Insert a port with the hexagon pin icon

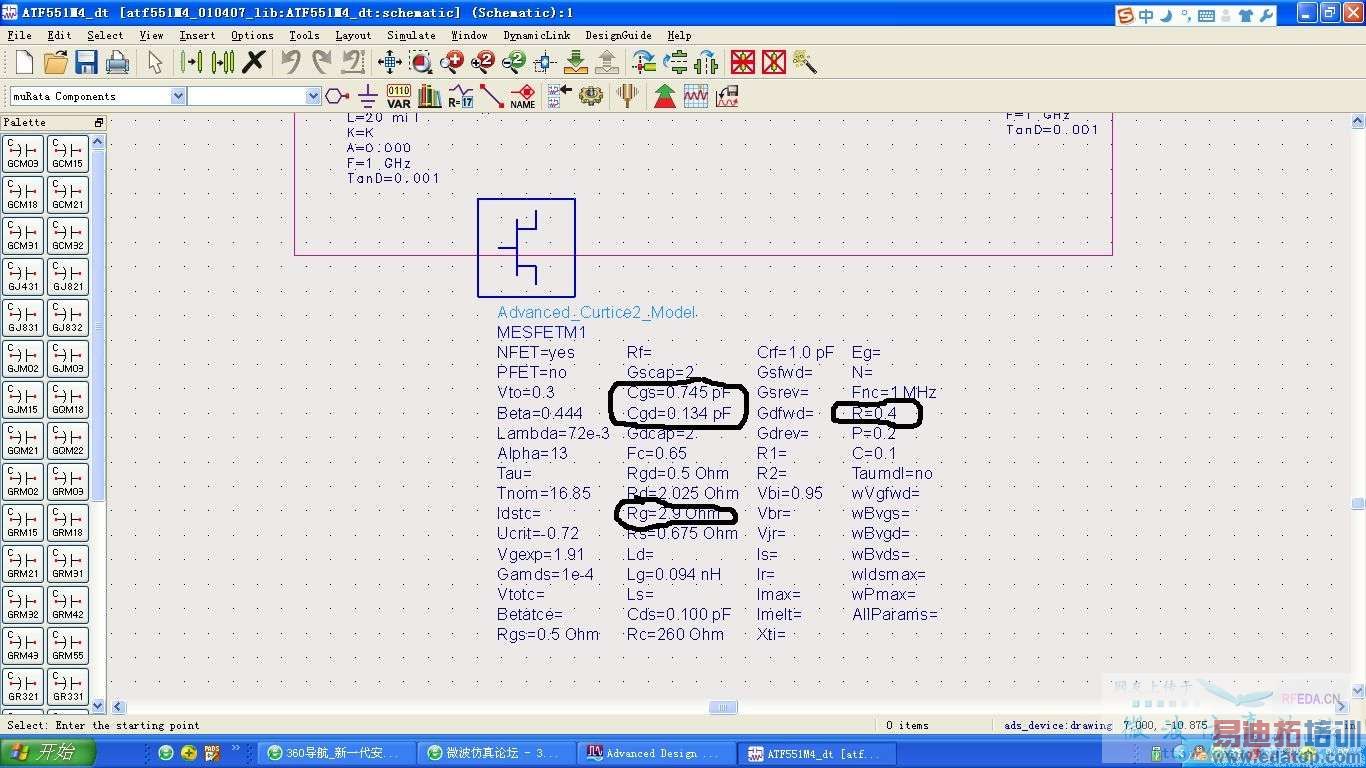[337, 96]
